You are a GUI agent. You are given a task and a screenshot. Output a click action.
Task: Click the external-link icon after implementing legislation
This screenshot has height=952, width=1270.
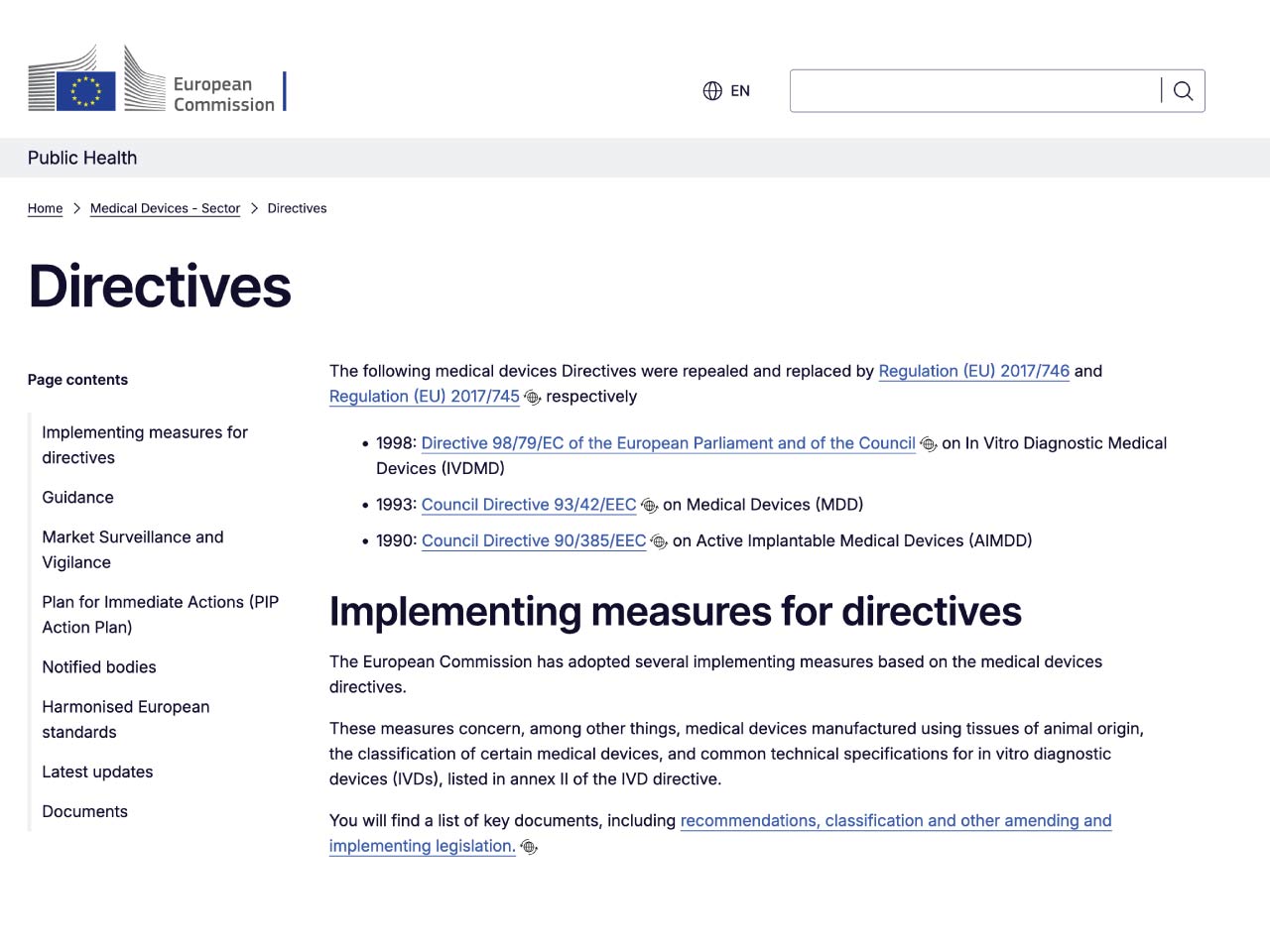pyautogui.click(x=529, y=847)
